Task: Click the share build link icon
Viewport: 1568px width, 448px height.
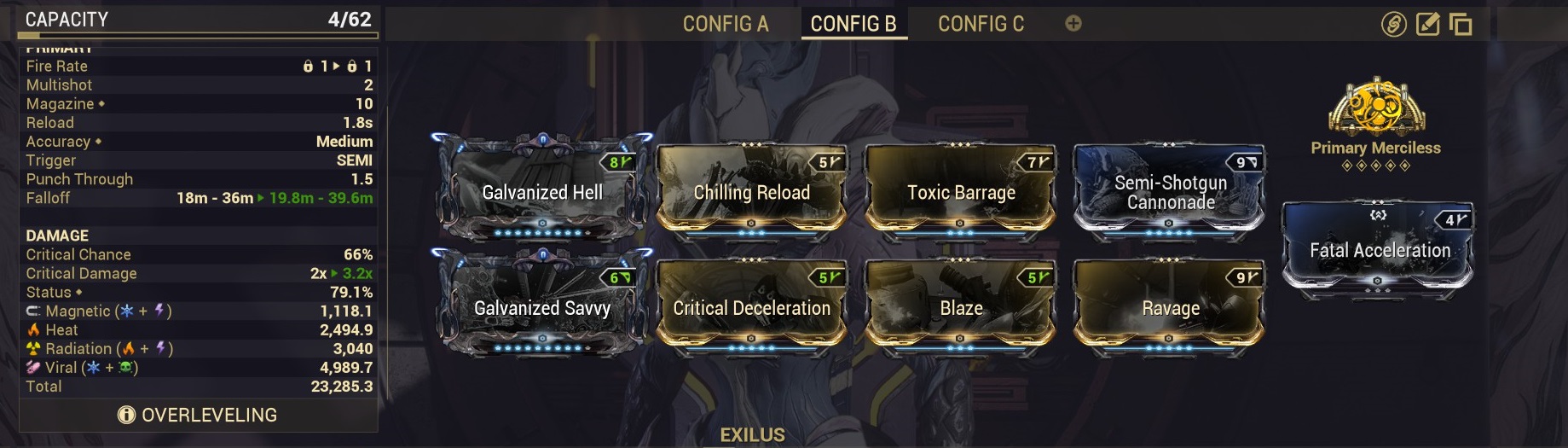Action: (x=1393, y=24)
